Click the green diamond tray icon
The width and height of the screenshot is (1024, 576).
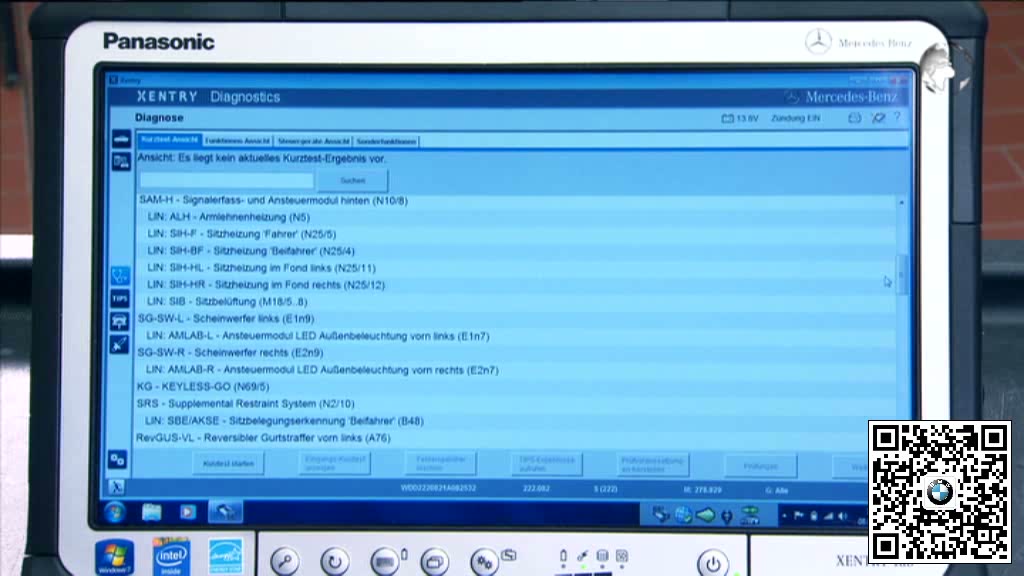point(705,516)
